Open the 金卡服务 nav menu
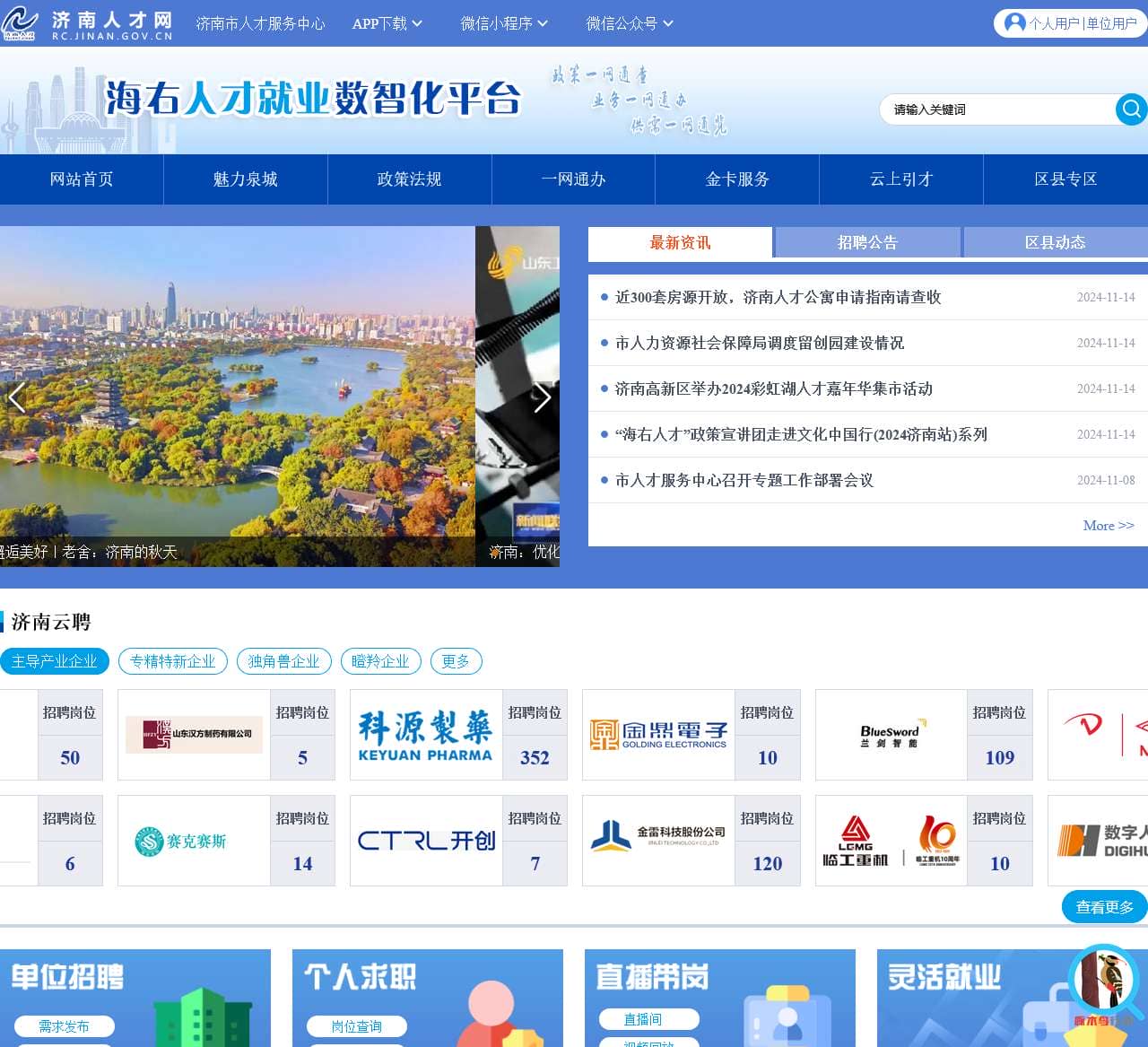The width and height of the screenshot is (1148, 1047). pyautogui.click(x=737, y=179)
